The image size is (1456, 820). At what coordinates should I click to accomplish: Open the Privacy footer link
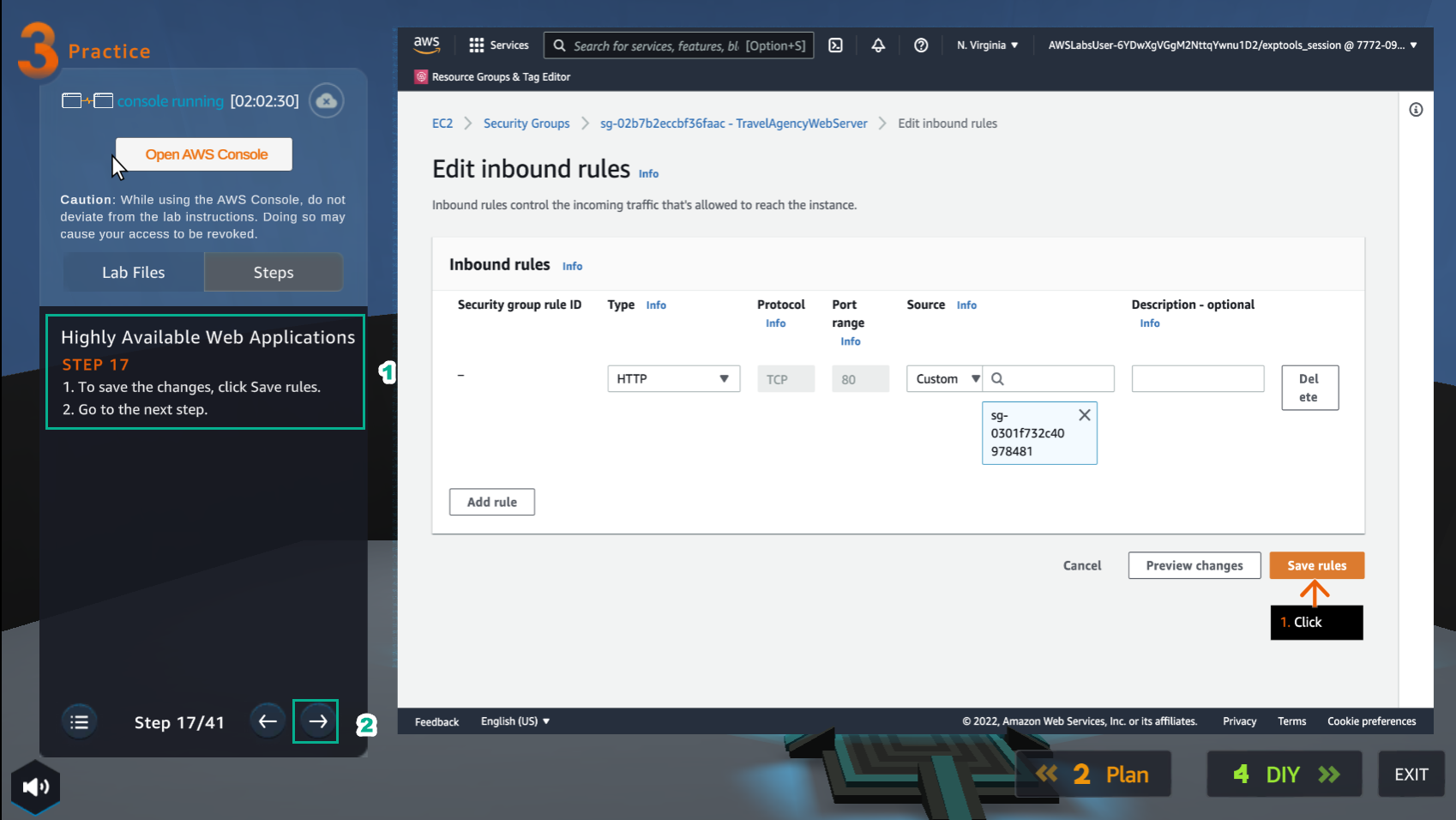coord(1239,721)
